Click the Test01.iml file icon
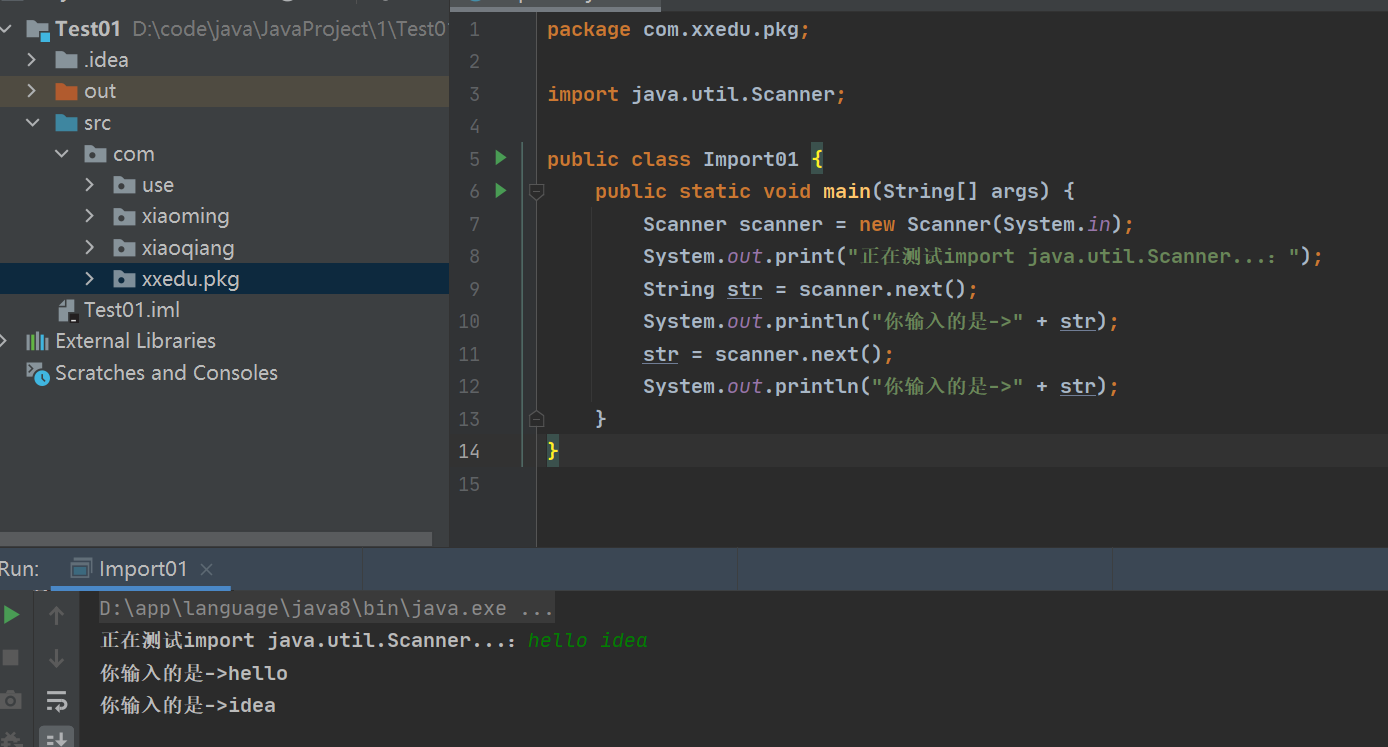The image size is (1388, 747). pyautogui.click(x=67, y=310)
